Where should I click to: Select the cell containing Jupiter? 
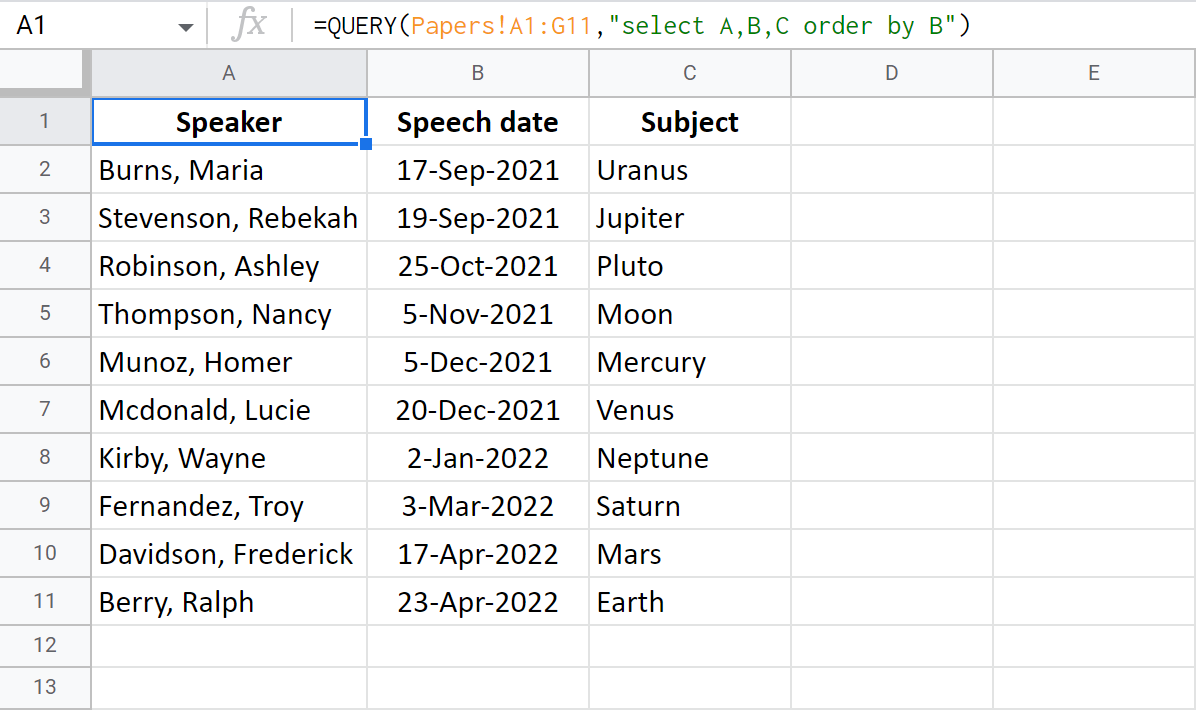tap(689, 217)
